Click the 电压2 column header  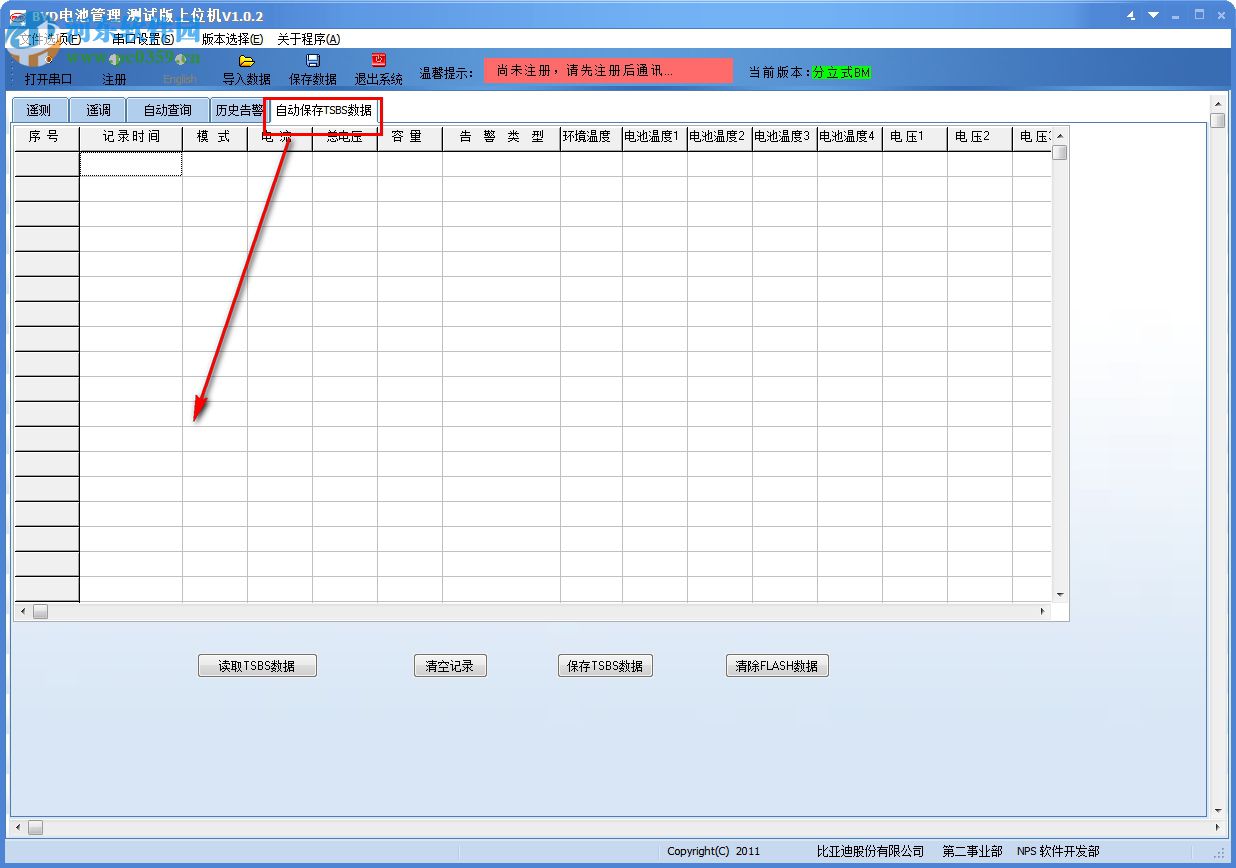pyautogui.click(x=980, y=137)
